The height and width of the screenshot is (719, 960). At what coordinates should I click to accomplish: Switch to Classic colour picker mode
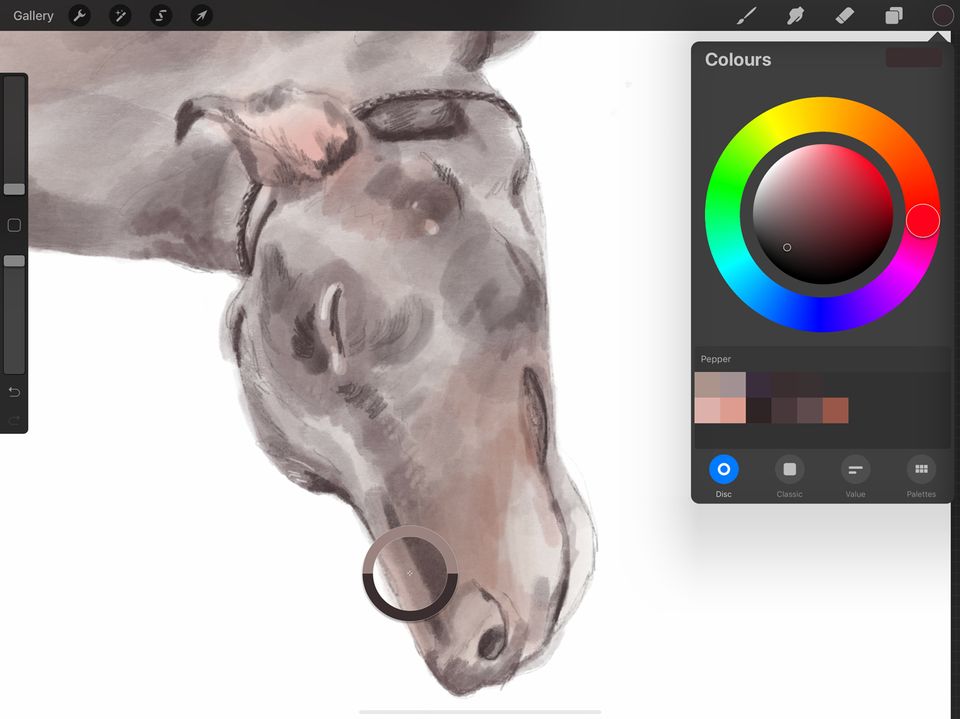[x=789, y=471]
